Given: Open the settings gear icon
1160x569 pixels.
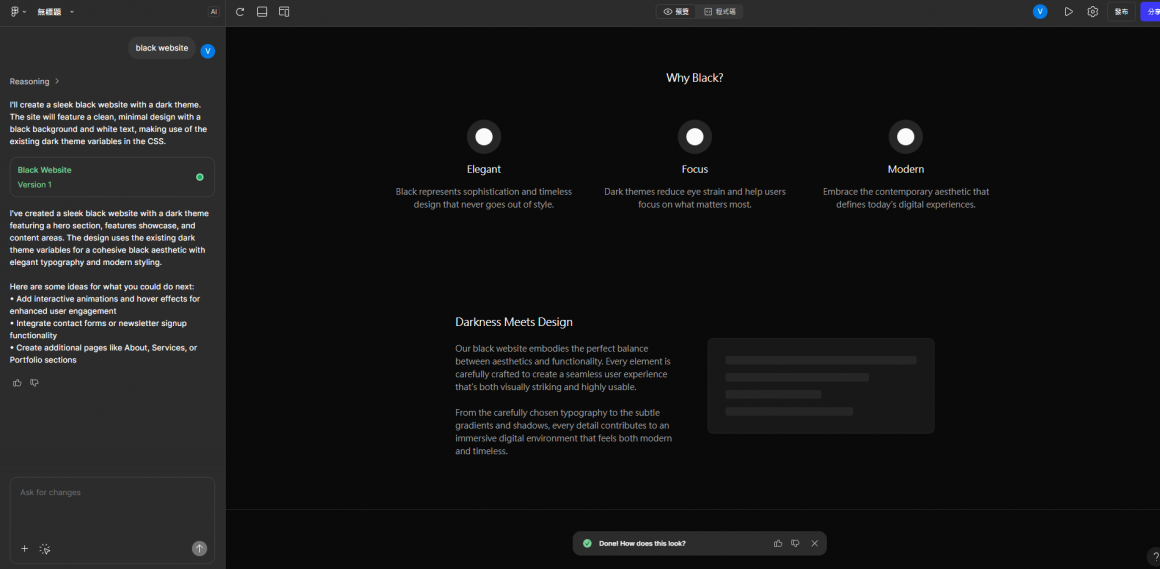Looking at the screenshot, I should 1093,12.
